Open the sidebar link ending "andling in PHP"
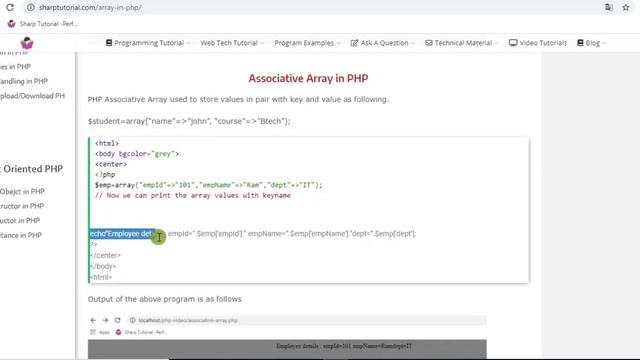This screenshot has height=360, width=640. pyautogui.click(x=24, y=81)
